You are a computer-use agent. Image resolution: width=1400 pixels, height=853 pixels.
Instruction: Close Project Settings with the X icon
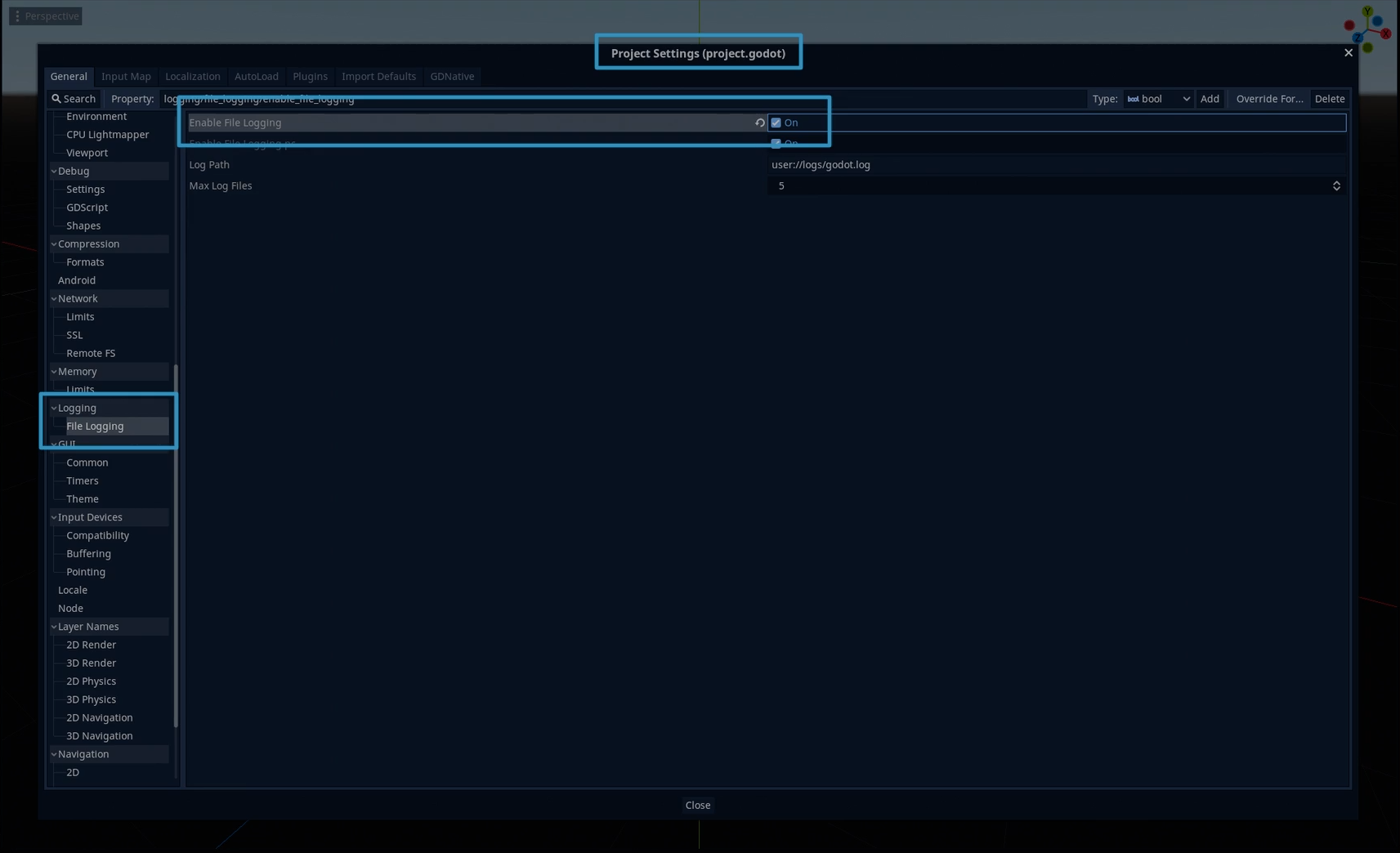[x=1348, y=53]
